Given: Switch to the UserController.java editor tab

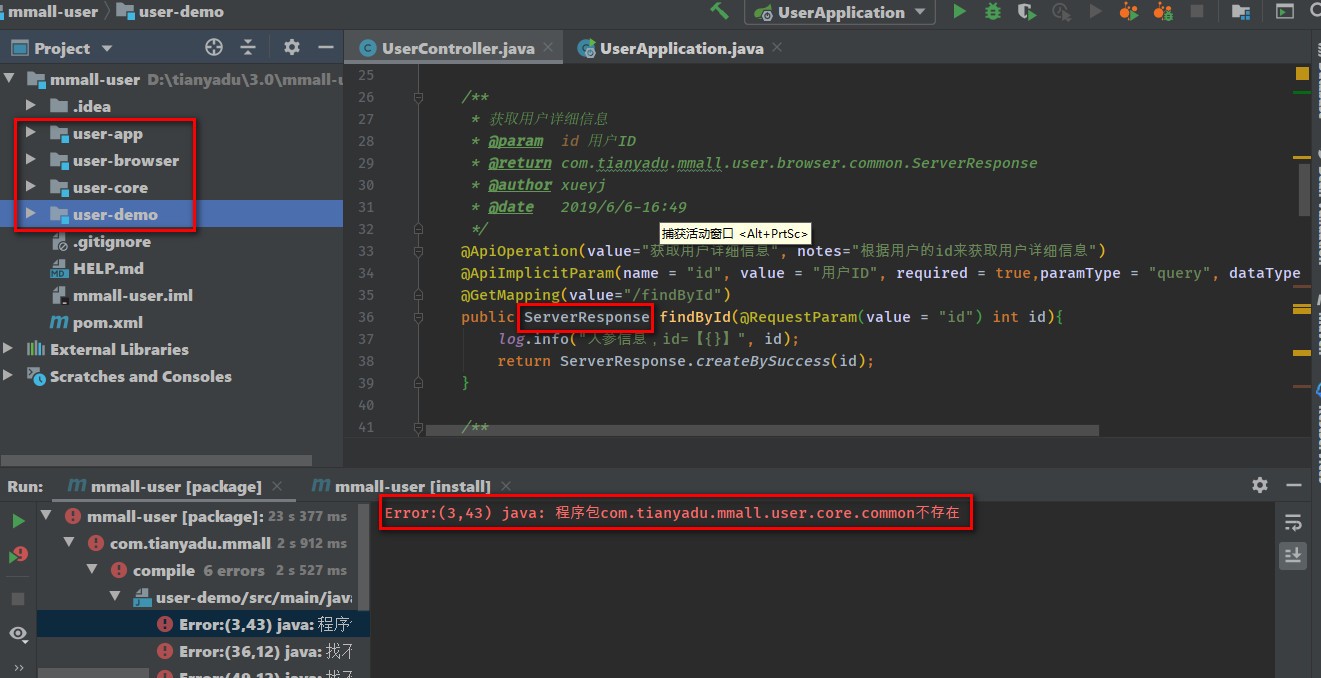Looking at the screenshot, I should click(453, 48).
